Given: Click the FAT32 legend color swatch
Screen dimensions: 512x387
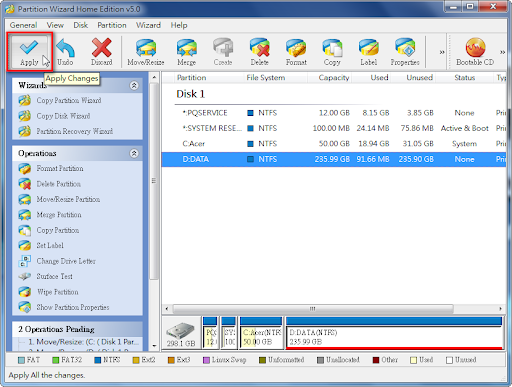Looking at the screenshot, I should 56,360.
